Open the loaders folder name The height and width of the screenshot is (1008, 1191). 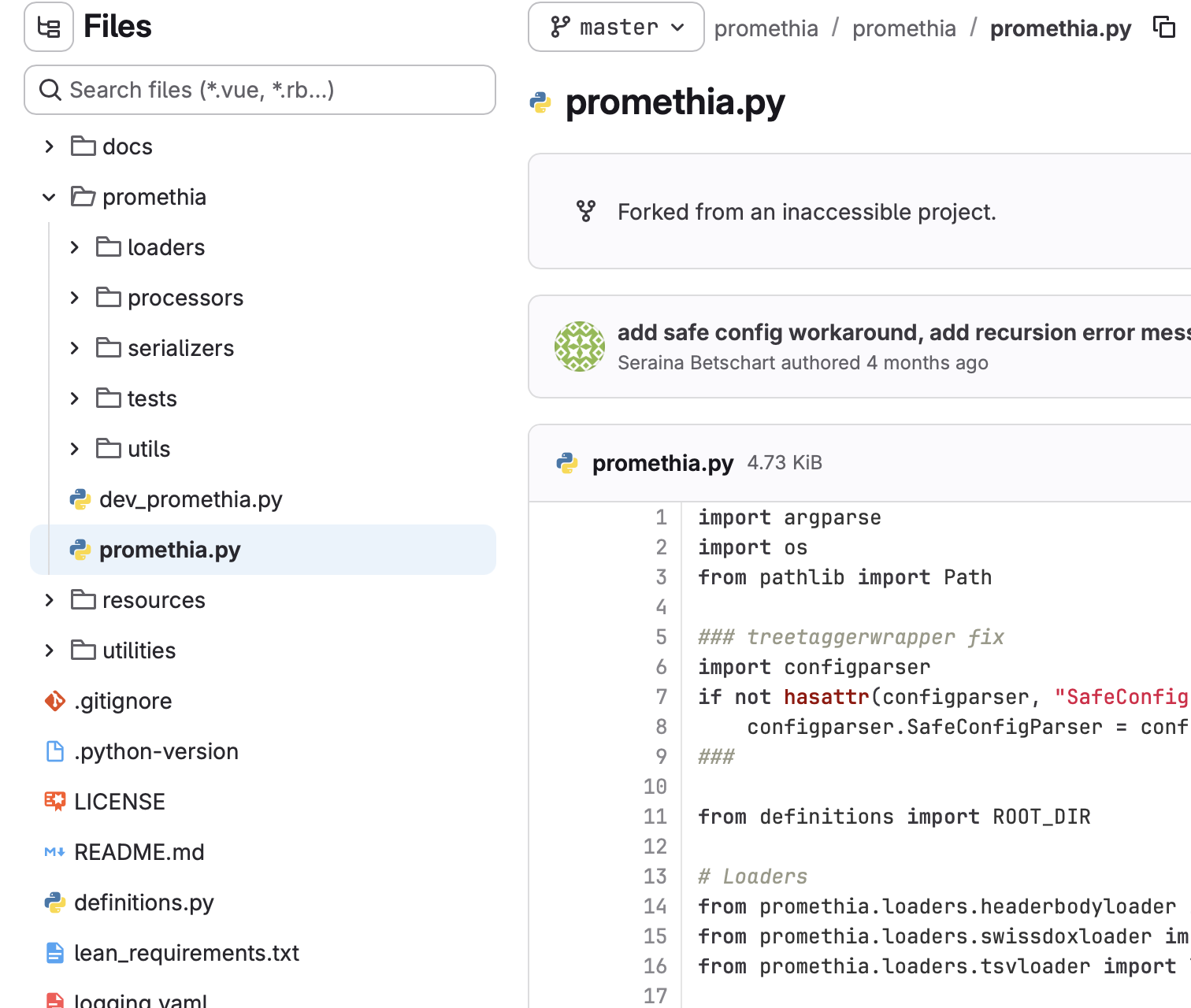(166, 247)
